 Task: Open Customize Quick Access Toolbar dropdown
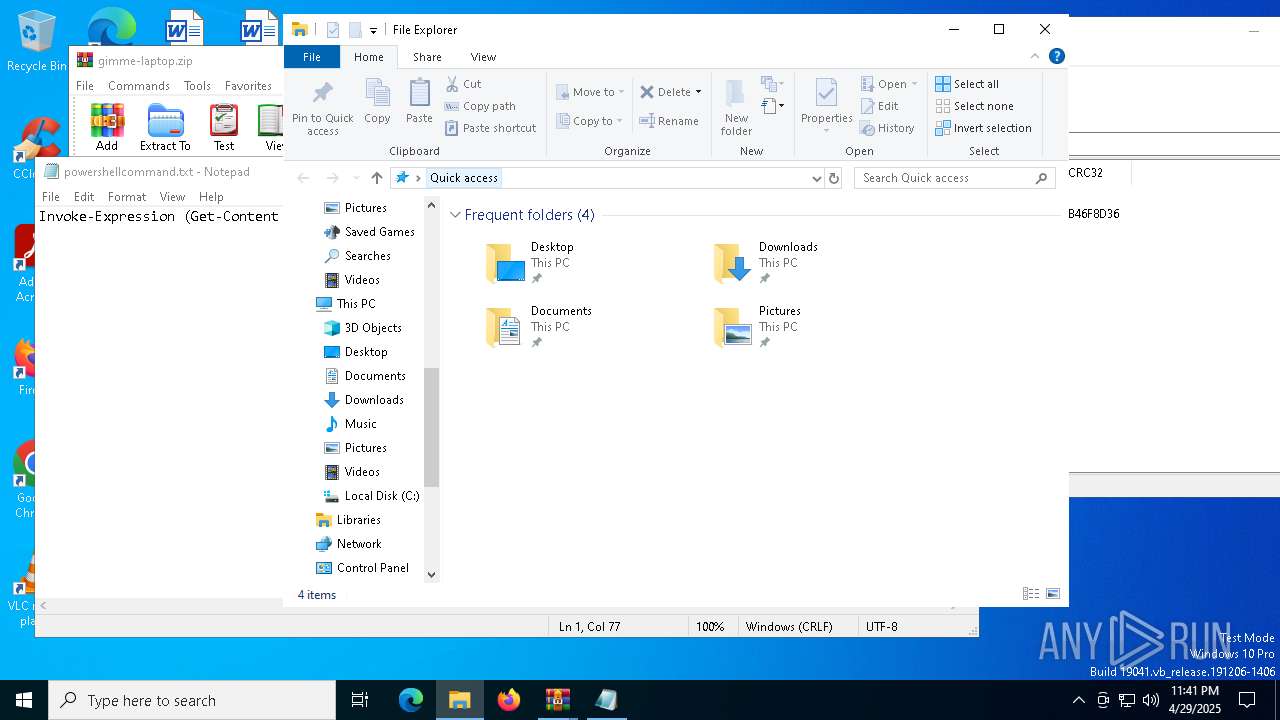coord(373,30)
